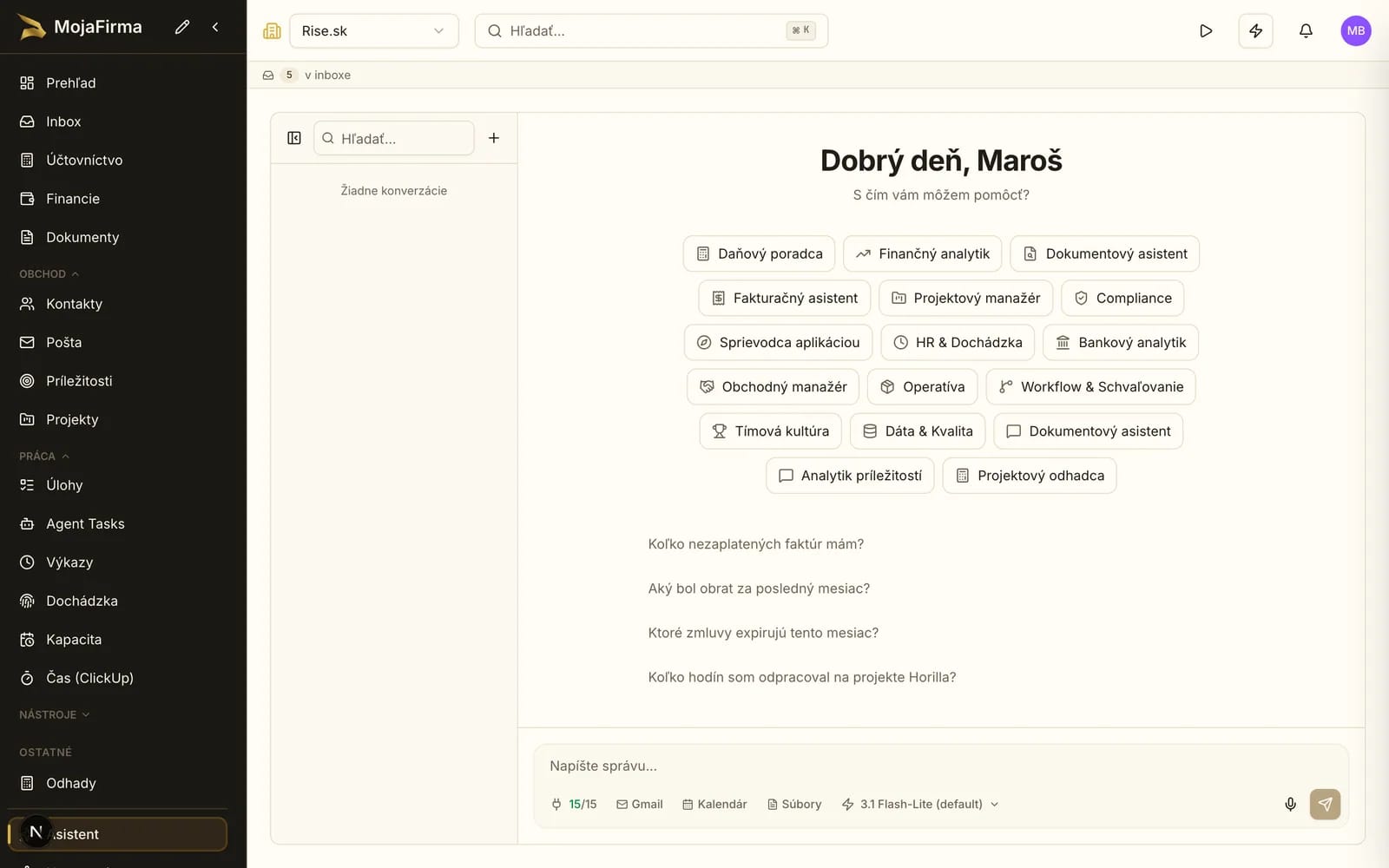This screenshot has height=868, width=1389.
Task: Open Čas (ClickUp) in sidebar
Action: pos(118,678)
